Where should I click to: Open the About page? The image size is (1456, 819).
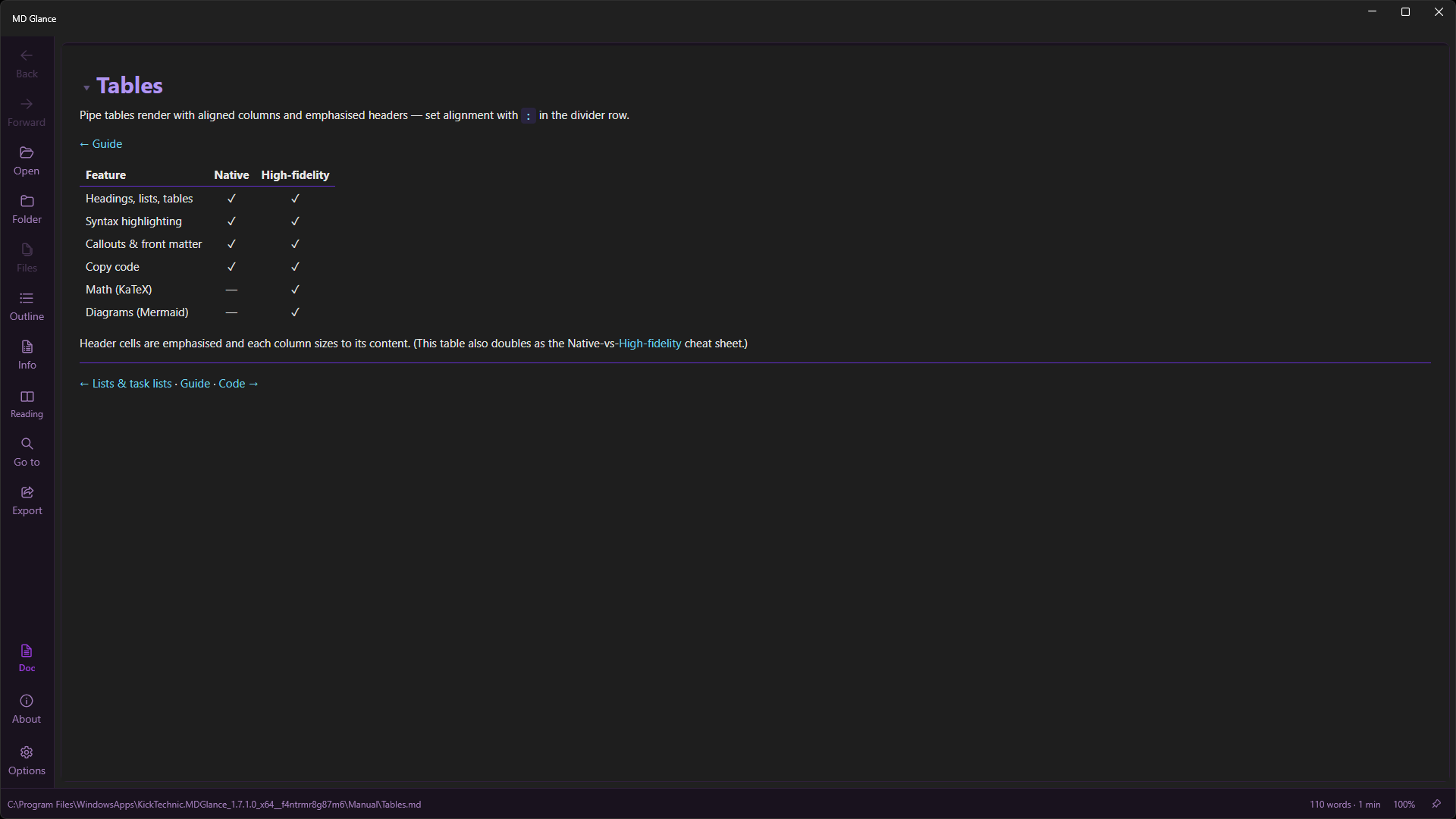(27, 709)
